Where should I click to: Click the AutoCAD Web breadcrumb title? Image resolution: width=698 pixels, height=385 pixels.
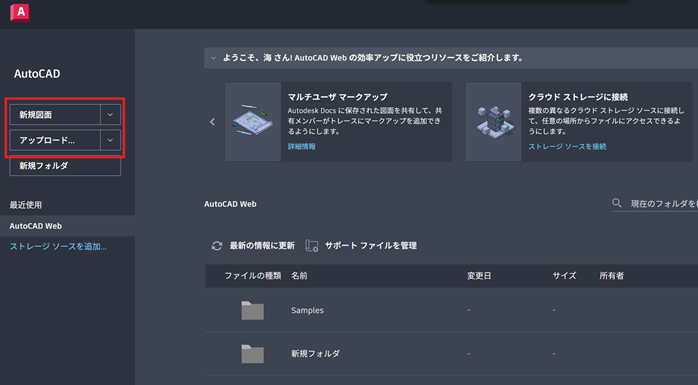click(230, 204)
